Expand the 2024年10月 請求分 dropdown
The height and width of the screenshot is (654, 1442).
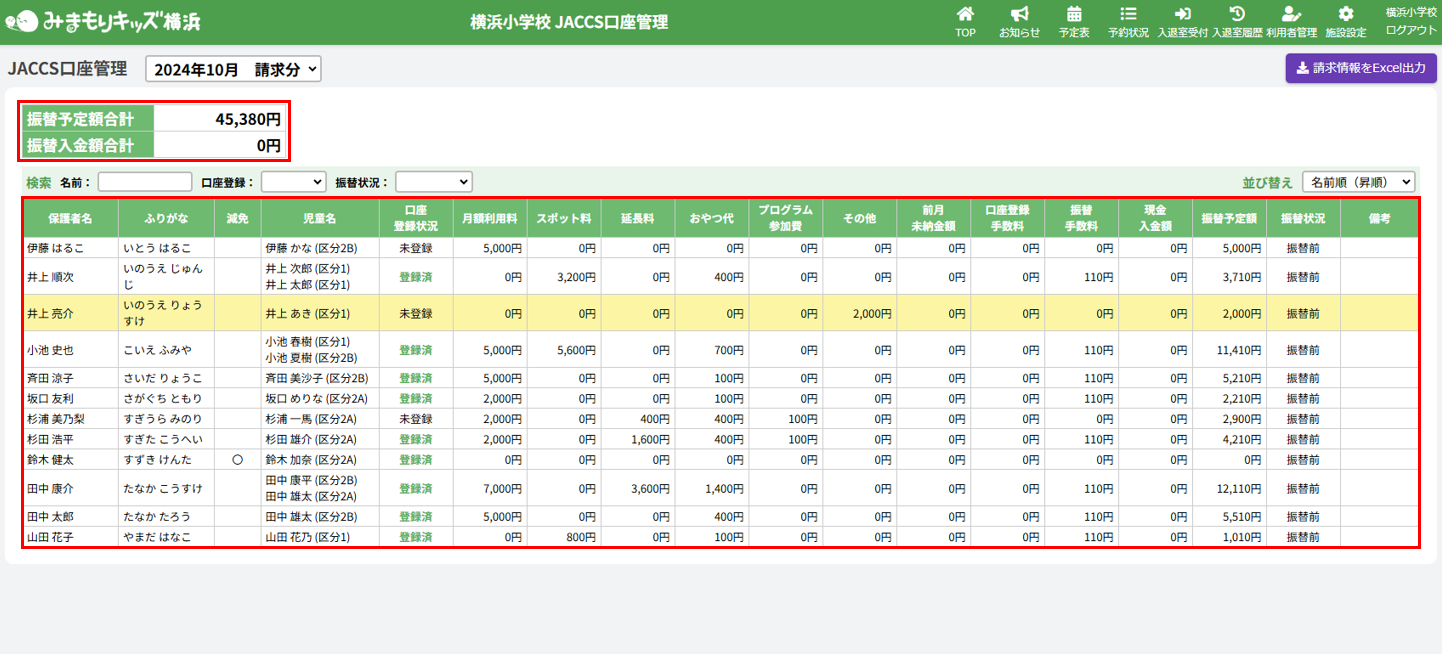point(233,69)
